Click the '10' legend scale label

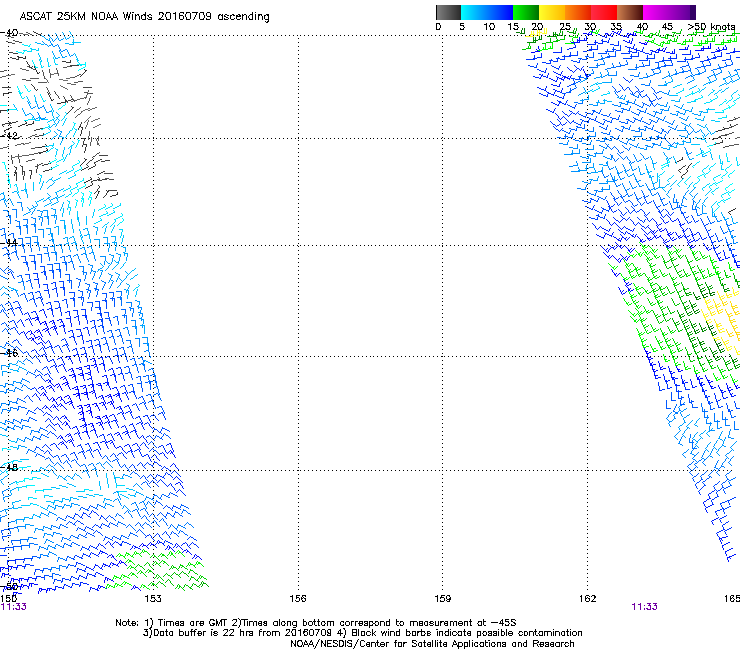[x=489, y=27]
